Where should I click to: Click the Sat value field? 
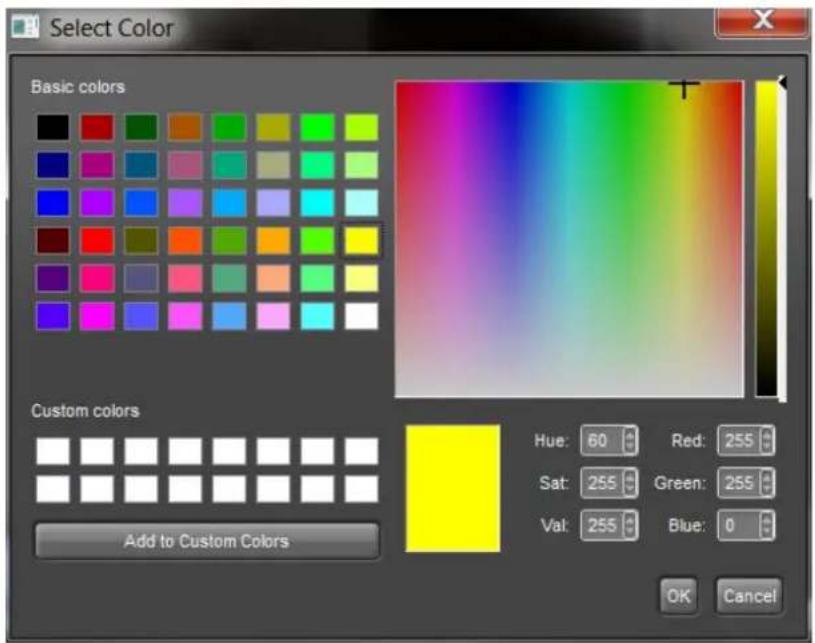(602, 483)
